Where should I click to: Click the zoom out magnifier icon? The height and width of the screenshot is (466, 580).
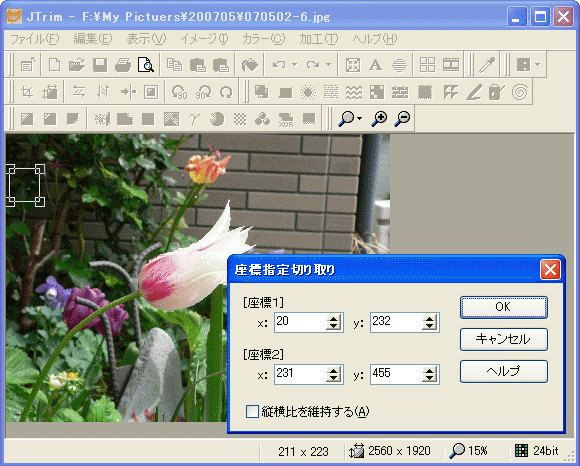(402, 118)
